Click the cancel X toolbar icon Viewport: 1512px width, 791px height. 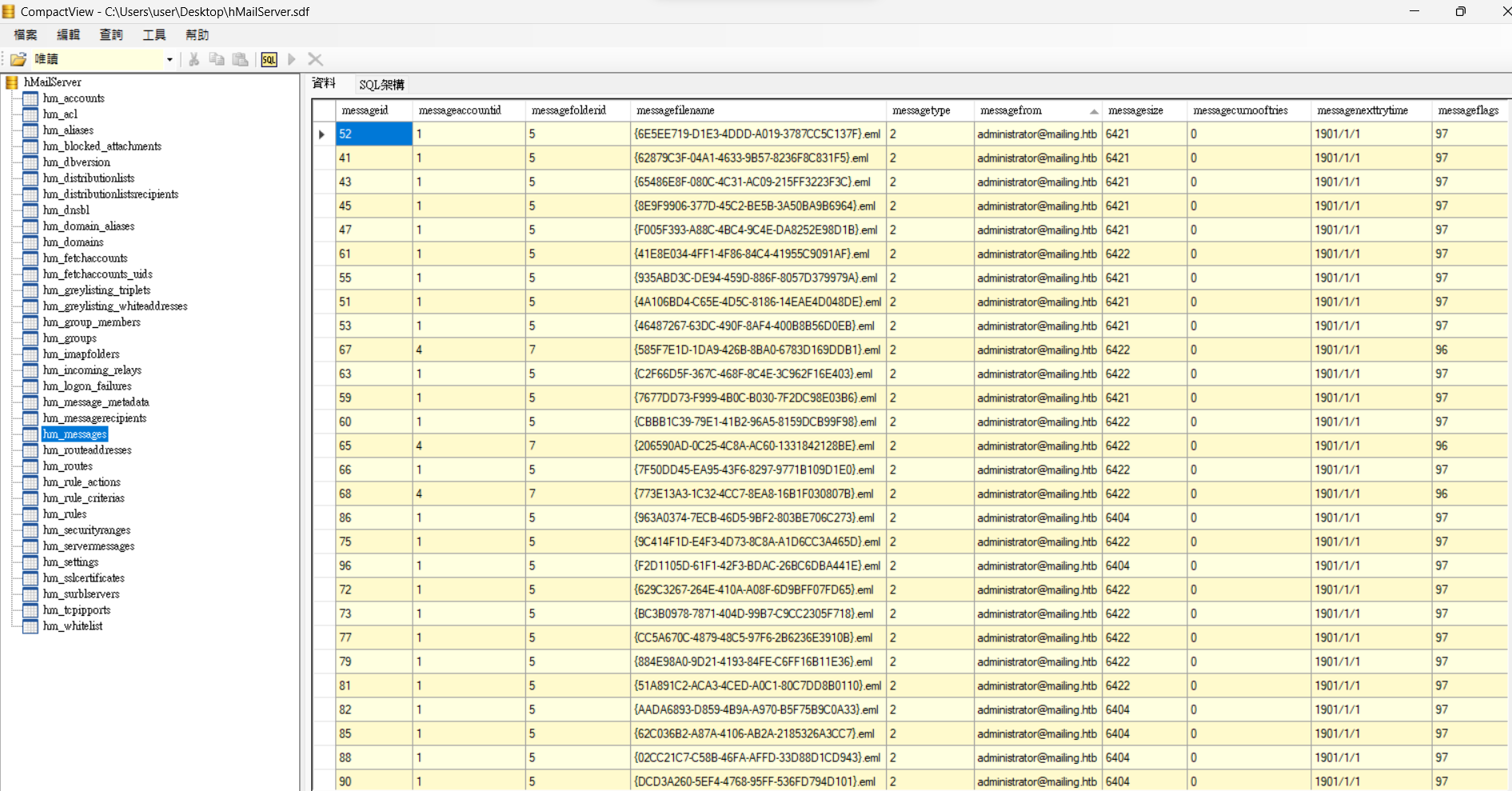pos(315,59)
